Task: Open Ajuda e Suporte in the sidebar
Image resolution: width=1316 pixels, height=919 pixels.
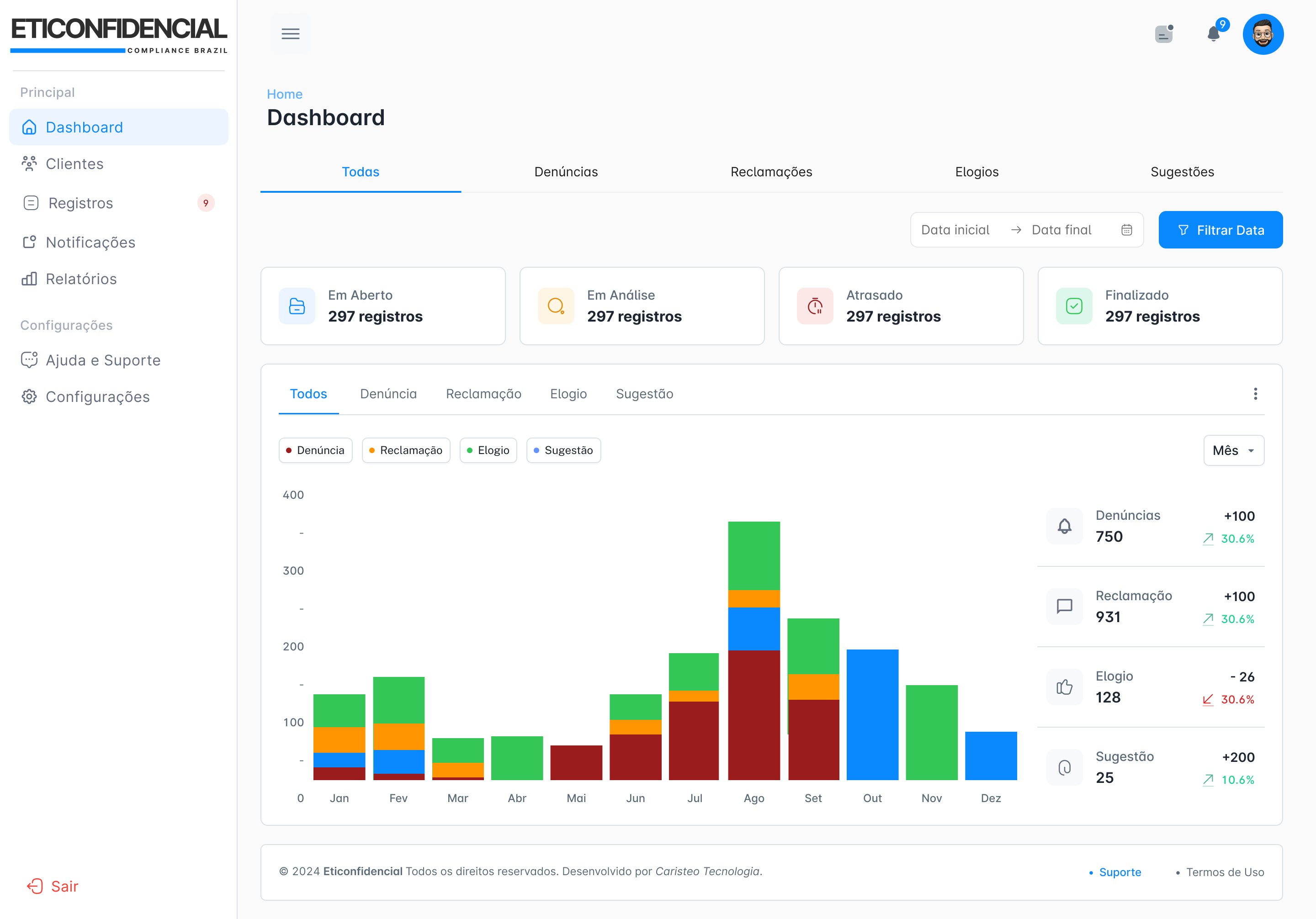Action: click(119, 360)
